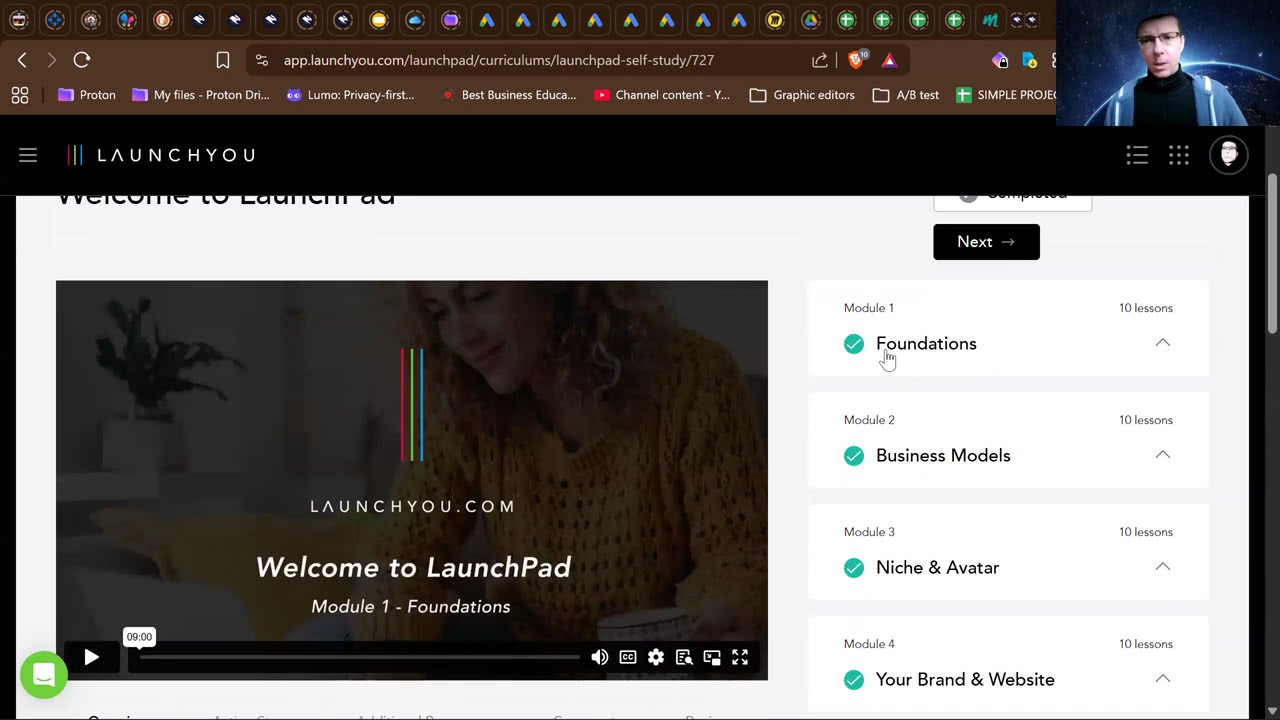Open the Your Brand & Website module title
Screen dimensions: 1280x720
click(965, 680)
